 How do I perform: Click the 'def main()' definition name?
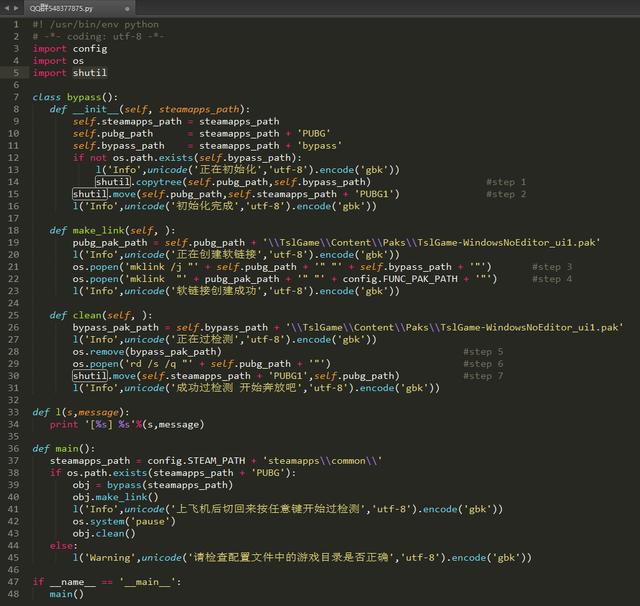pyautogui.click(x=67, y=449)
